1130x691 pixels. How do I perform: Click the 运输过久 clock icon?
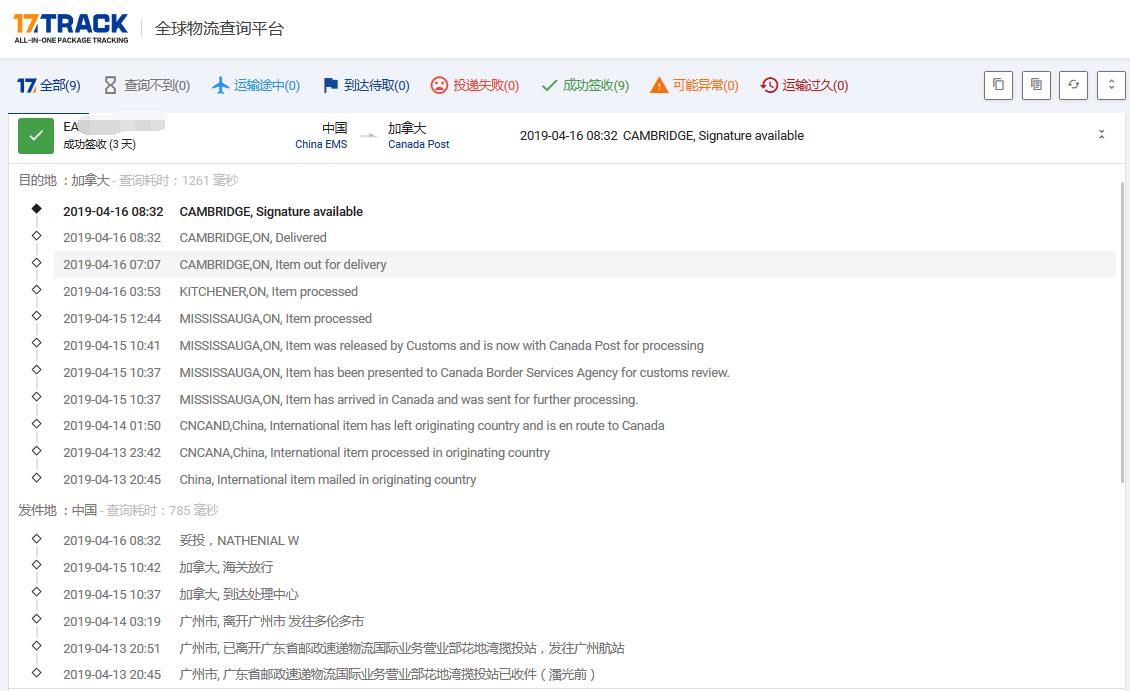(767, 85)
